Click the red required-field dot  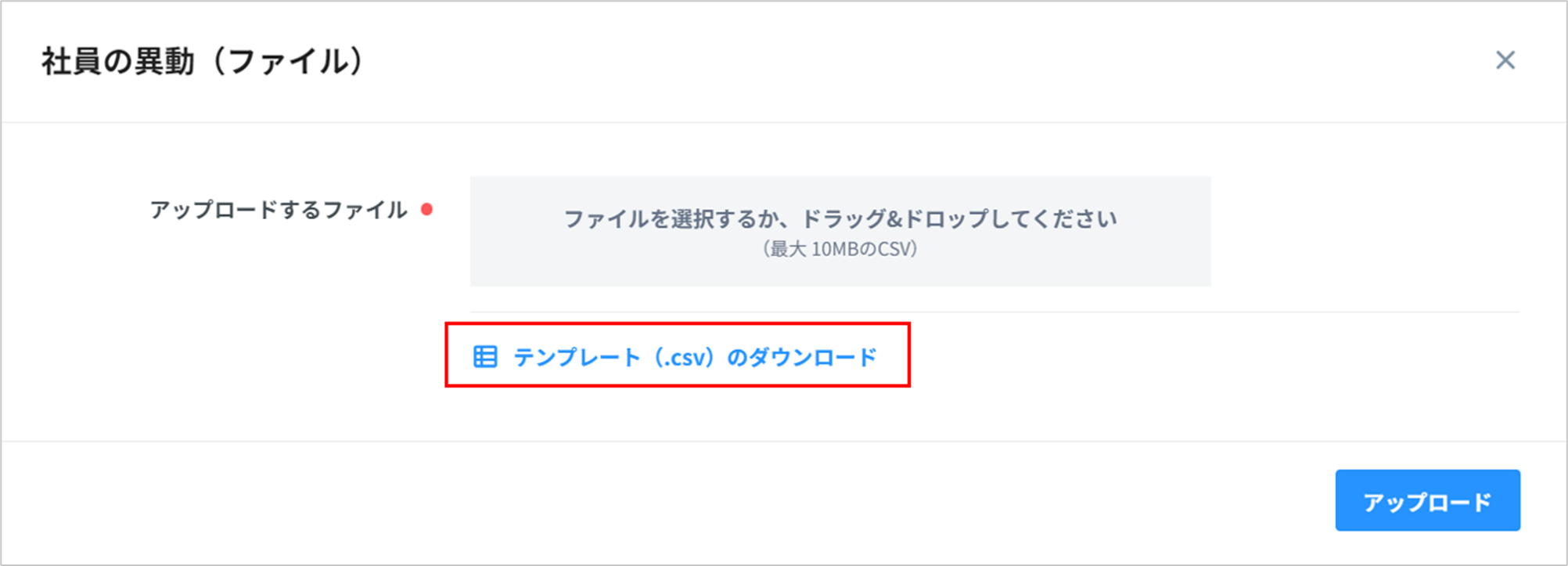point(426,210)
